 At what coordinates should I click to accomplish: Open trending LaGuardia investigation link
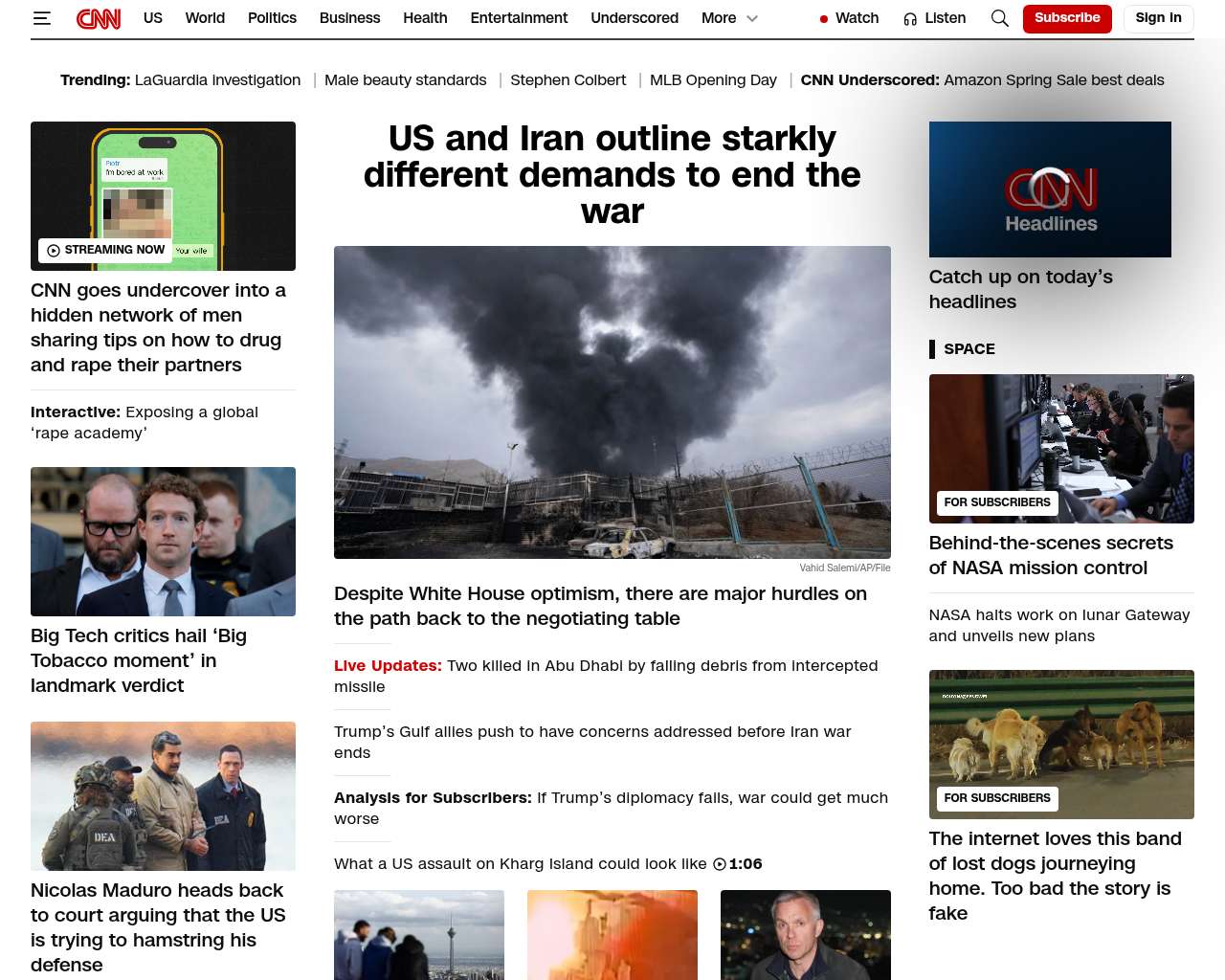tap(217, 80)
